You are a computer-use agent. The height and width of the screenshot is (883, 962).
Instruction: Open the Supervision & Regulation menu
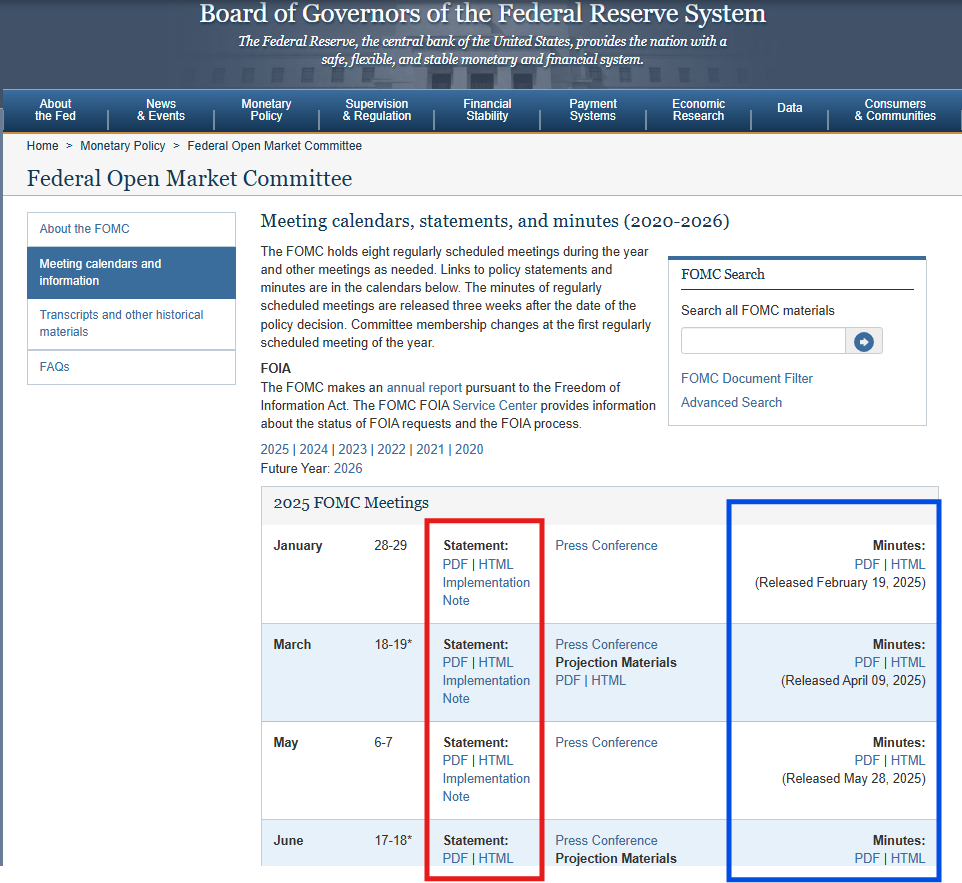[377, 110]
